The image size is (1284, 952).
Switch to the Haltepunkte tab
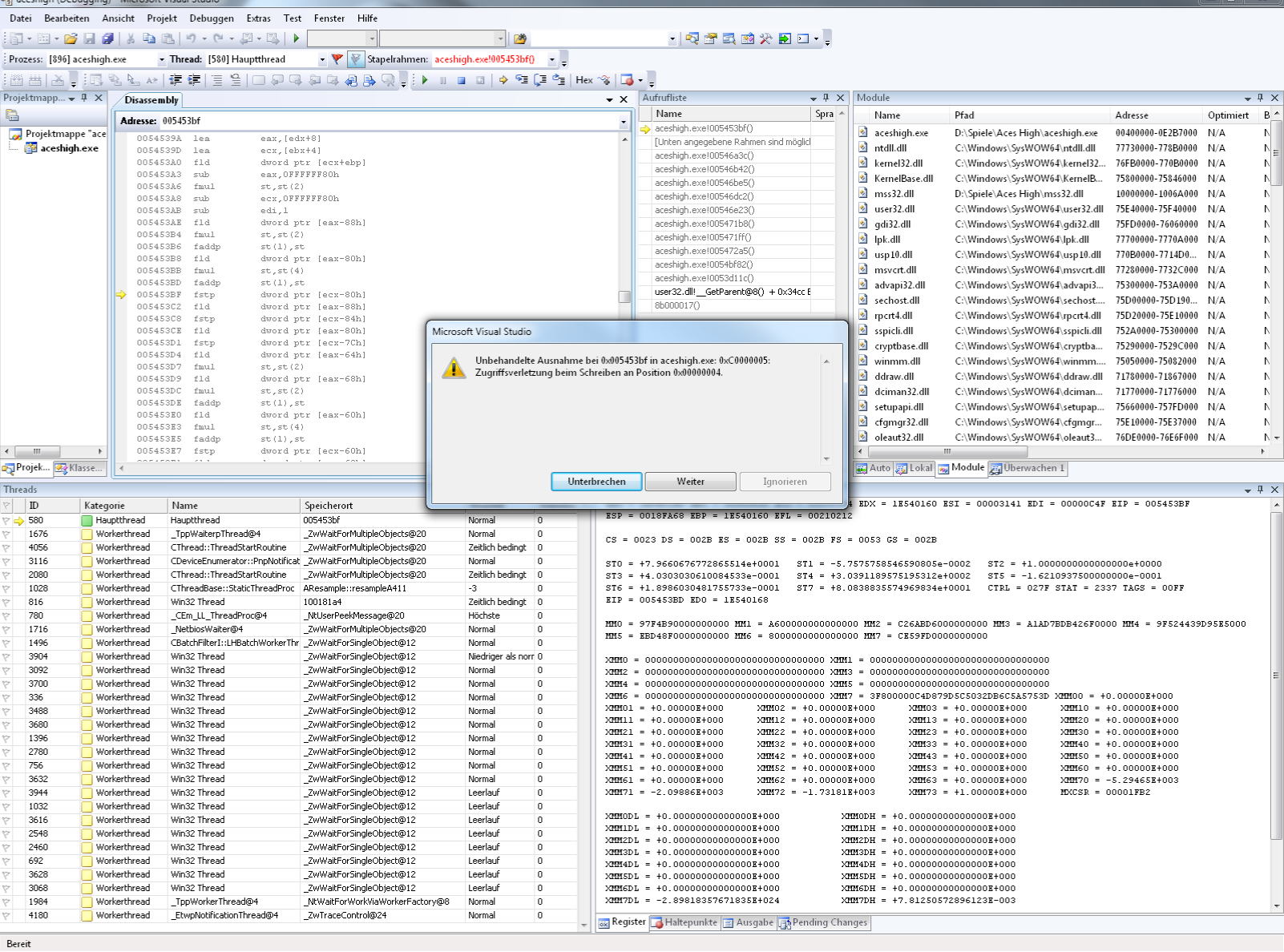tap(684, 922)
